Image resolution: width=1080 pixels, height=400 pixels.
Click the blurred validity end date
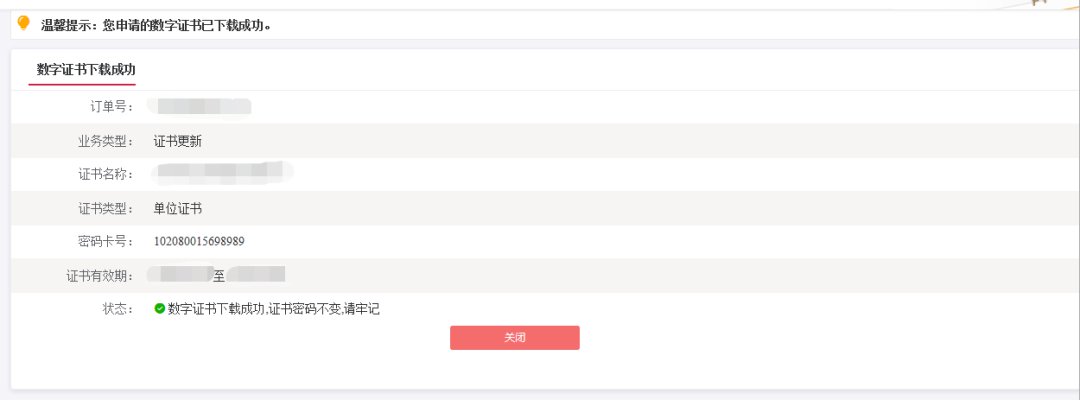(x=256, y=274)
